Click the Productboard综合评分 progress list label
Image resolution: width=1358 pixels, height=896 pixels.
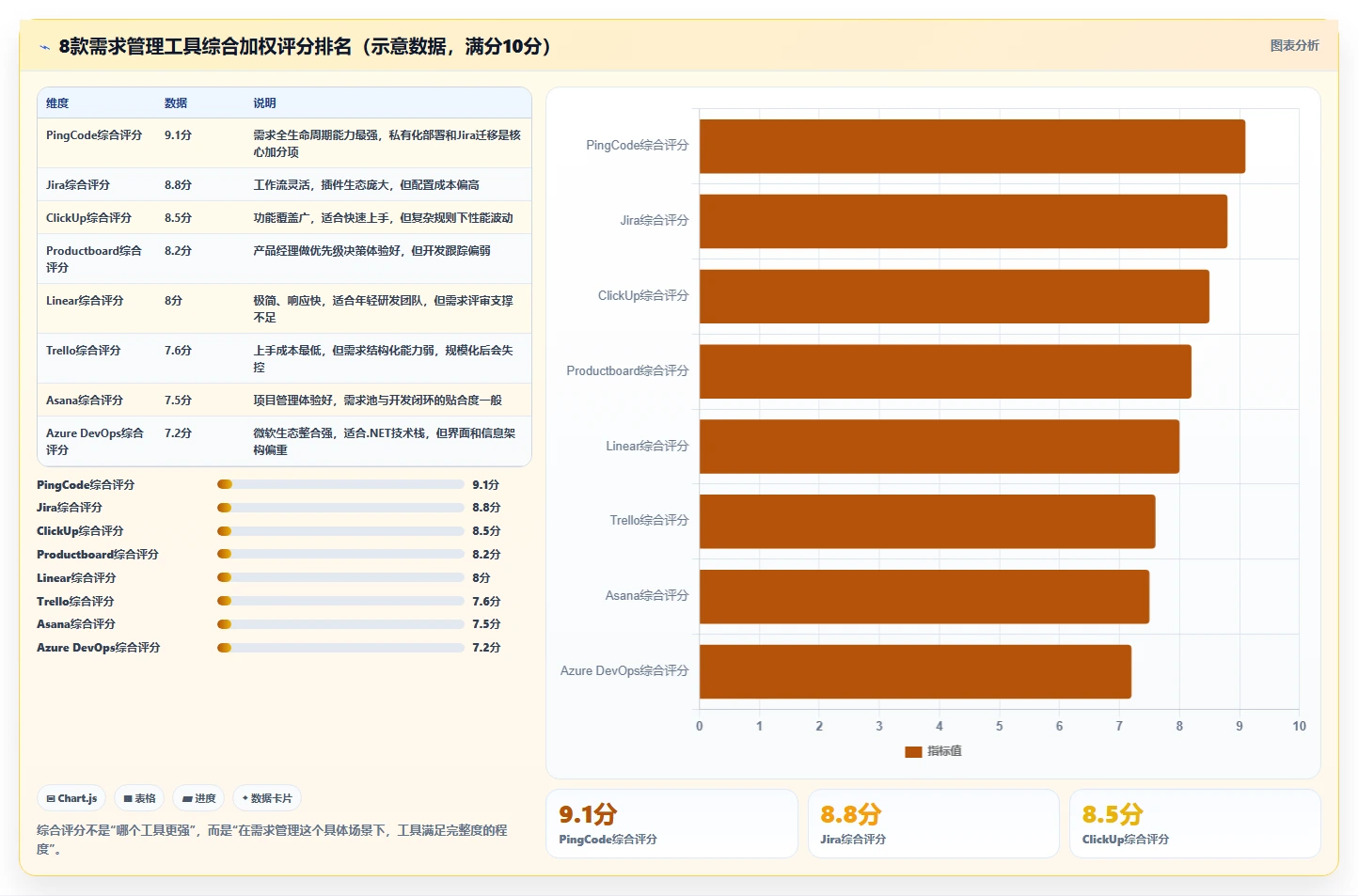[98, 555]
